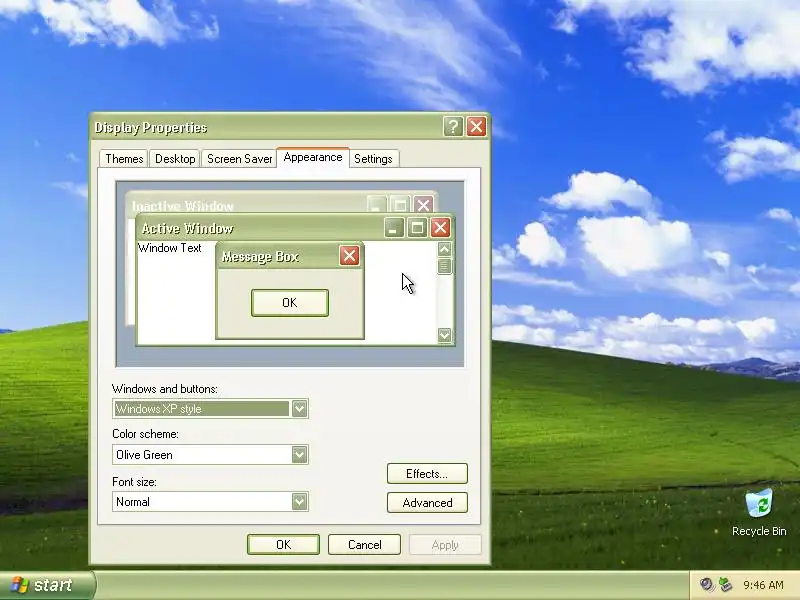Click the network tray icon beside clock
The width and height of the screenshot is (800, 600).
725,584
